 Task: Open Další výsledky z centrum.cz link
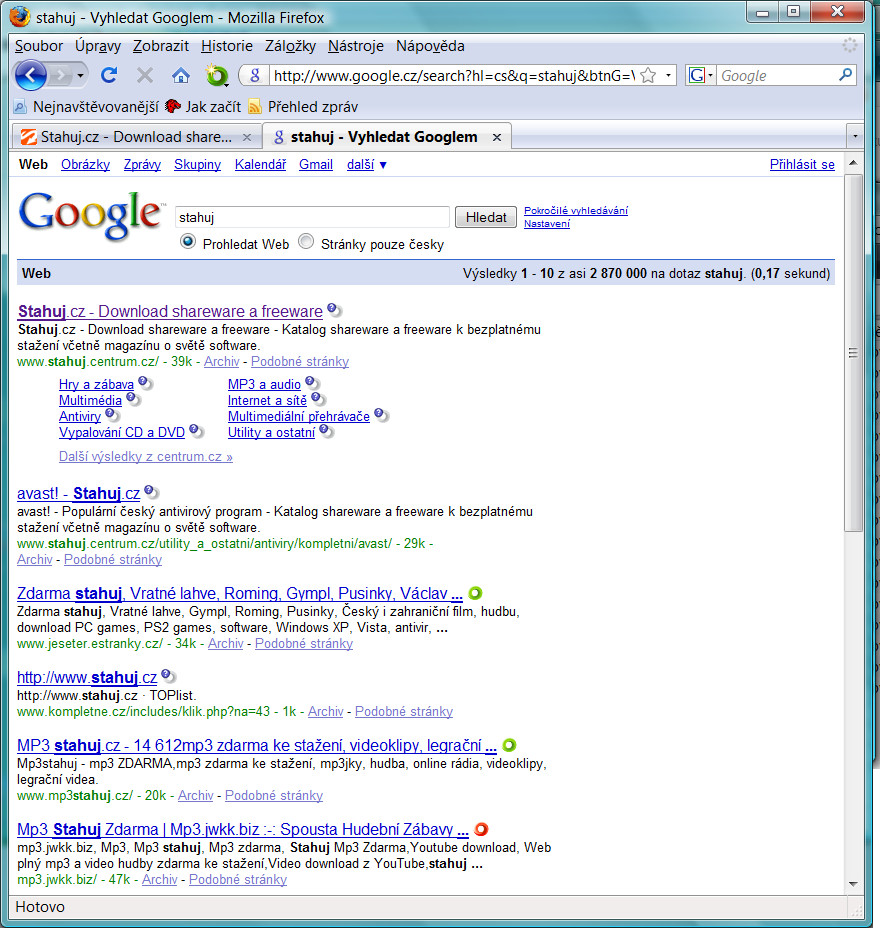pyautogui.click(x=146, y=457)
